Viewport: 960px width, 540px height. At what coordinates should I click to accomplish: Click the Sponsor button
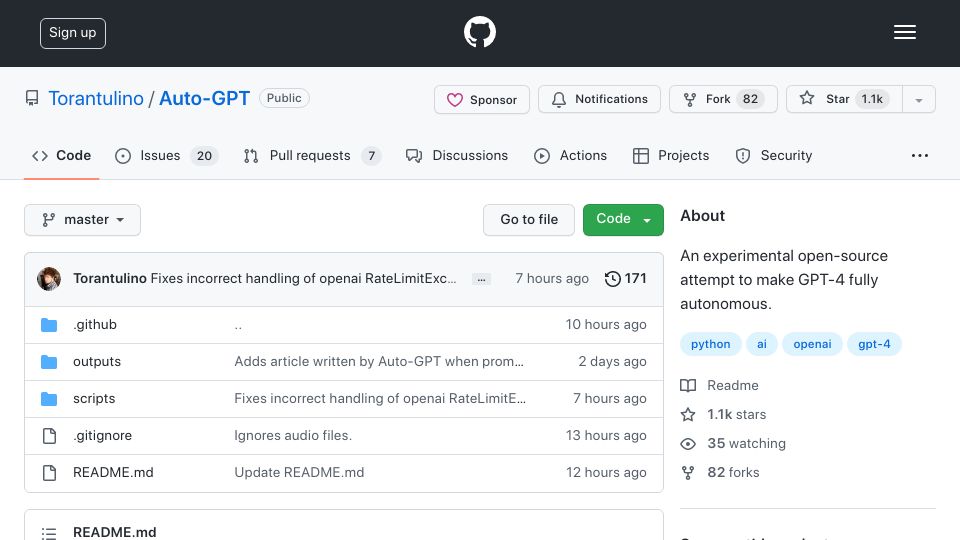[482, 99]
